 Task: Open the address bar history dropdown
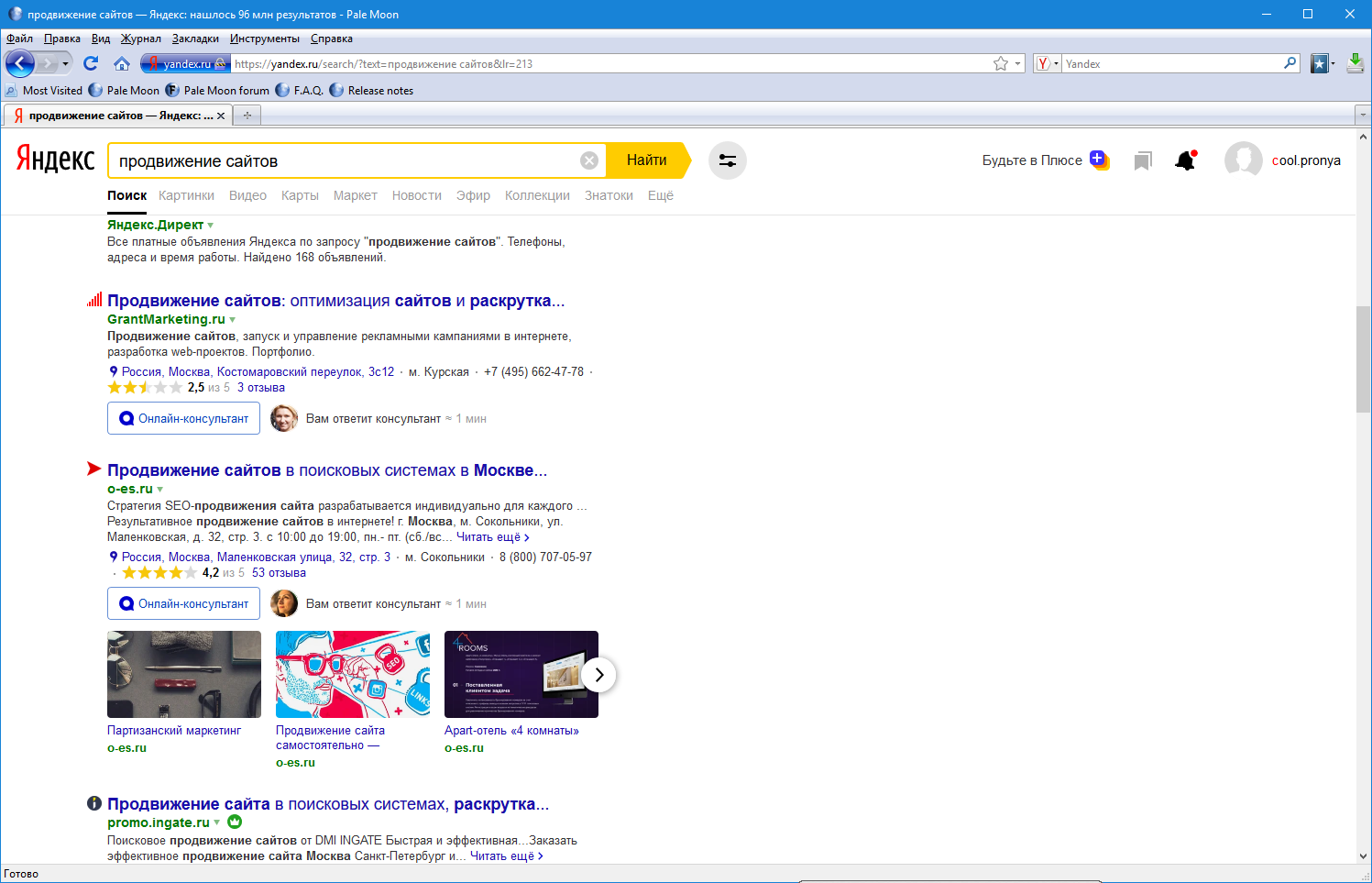[x=1017, y=63]
